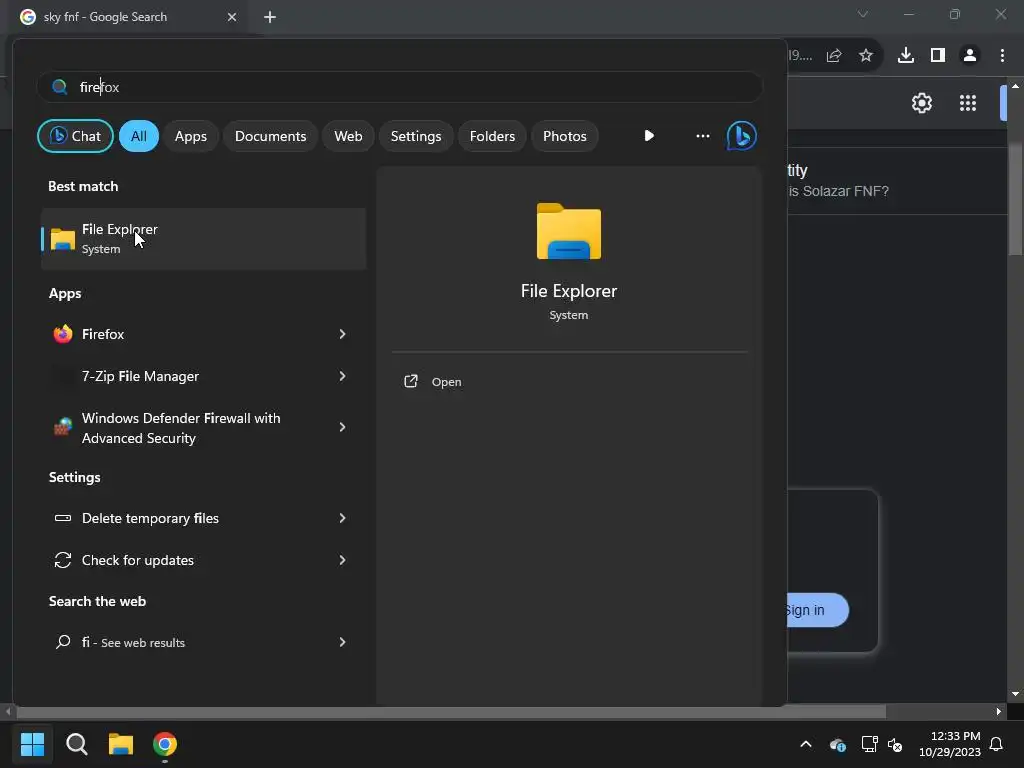
Task: Click the search input field containing firefox
Action: pos(400,87)
